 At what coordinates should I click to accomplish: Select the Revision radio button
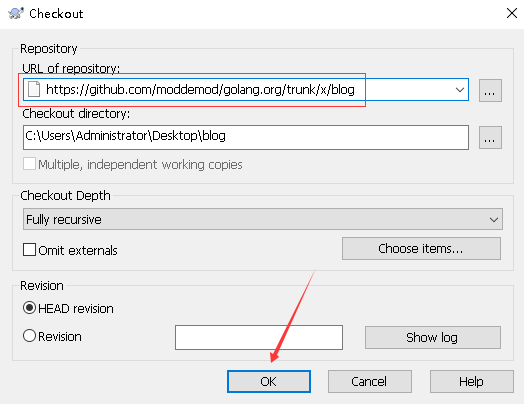(x=29, y=336)
